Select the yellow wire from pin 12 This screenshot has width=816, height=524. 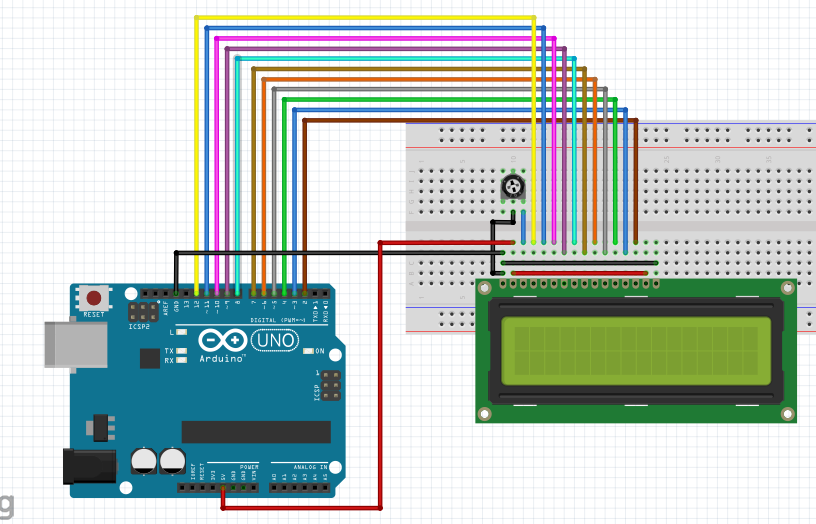pos(365,18)
